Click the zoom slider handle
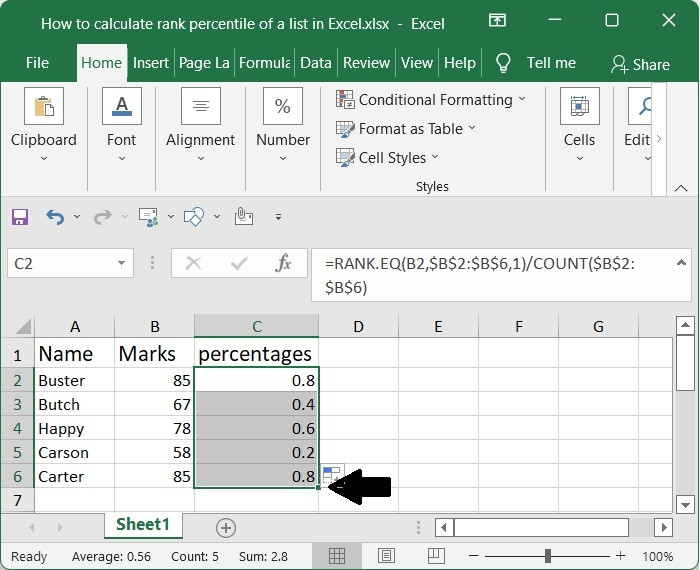Screen dimensions: 700x570 pyautogui.click(x=548, y=556)
